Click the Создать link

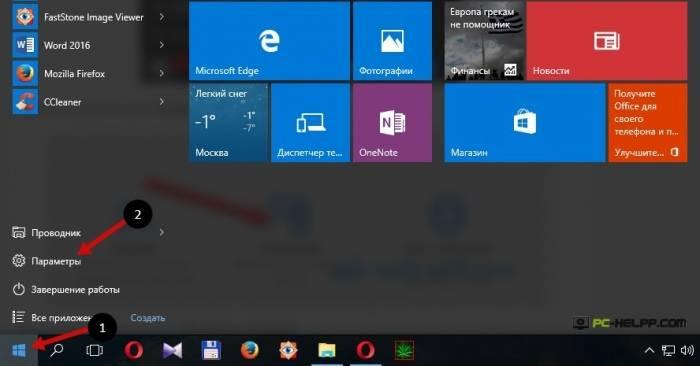(x=148, y=317)
